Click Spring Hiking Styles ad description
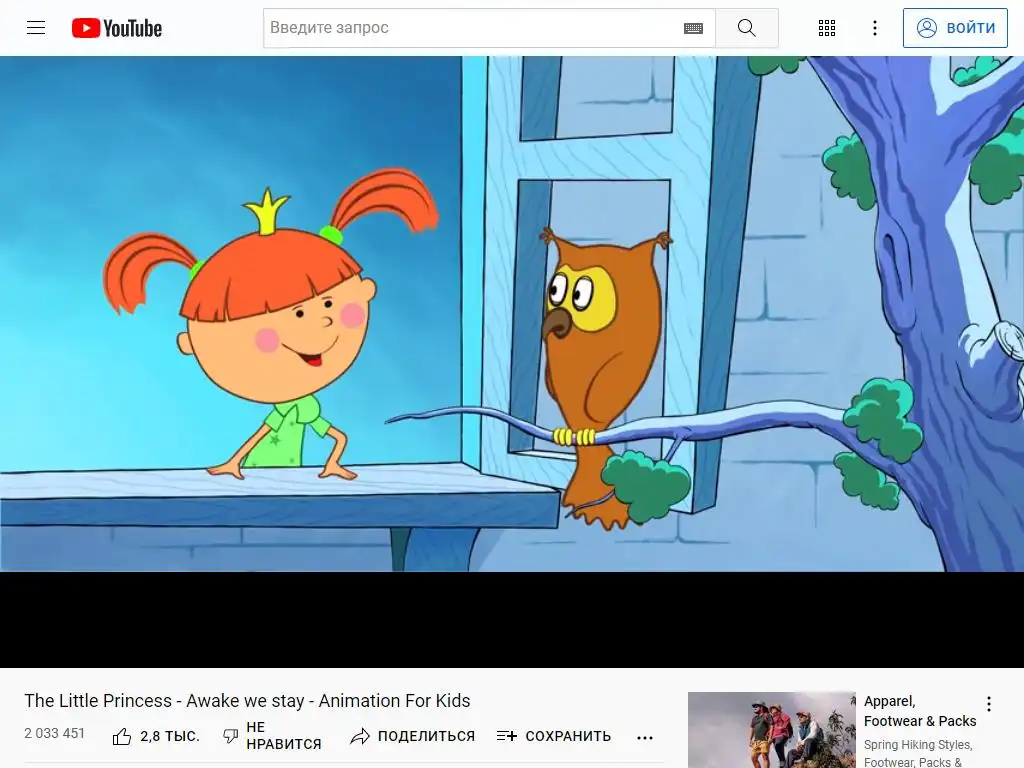Viewport: 1024px width, 768px height. [919, 753]
